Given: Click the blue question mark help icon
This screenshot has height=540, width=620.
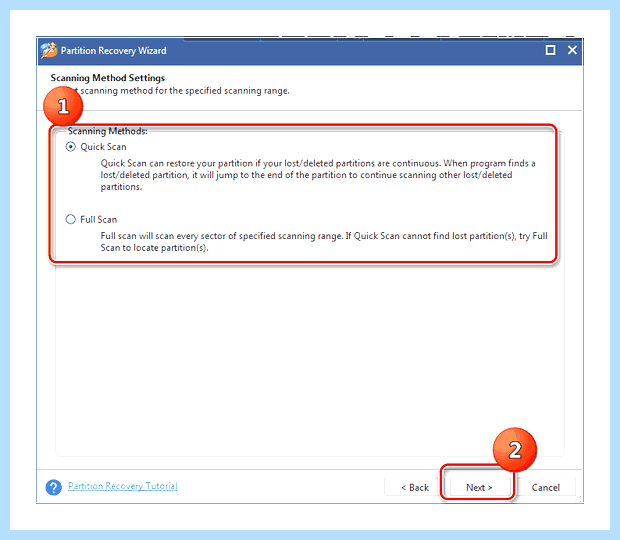Looking at the screenshot, I should point(53,487).
